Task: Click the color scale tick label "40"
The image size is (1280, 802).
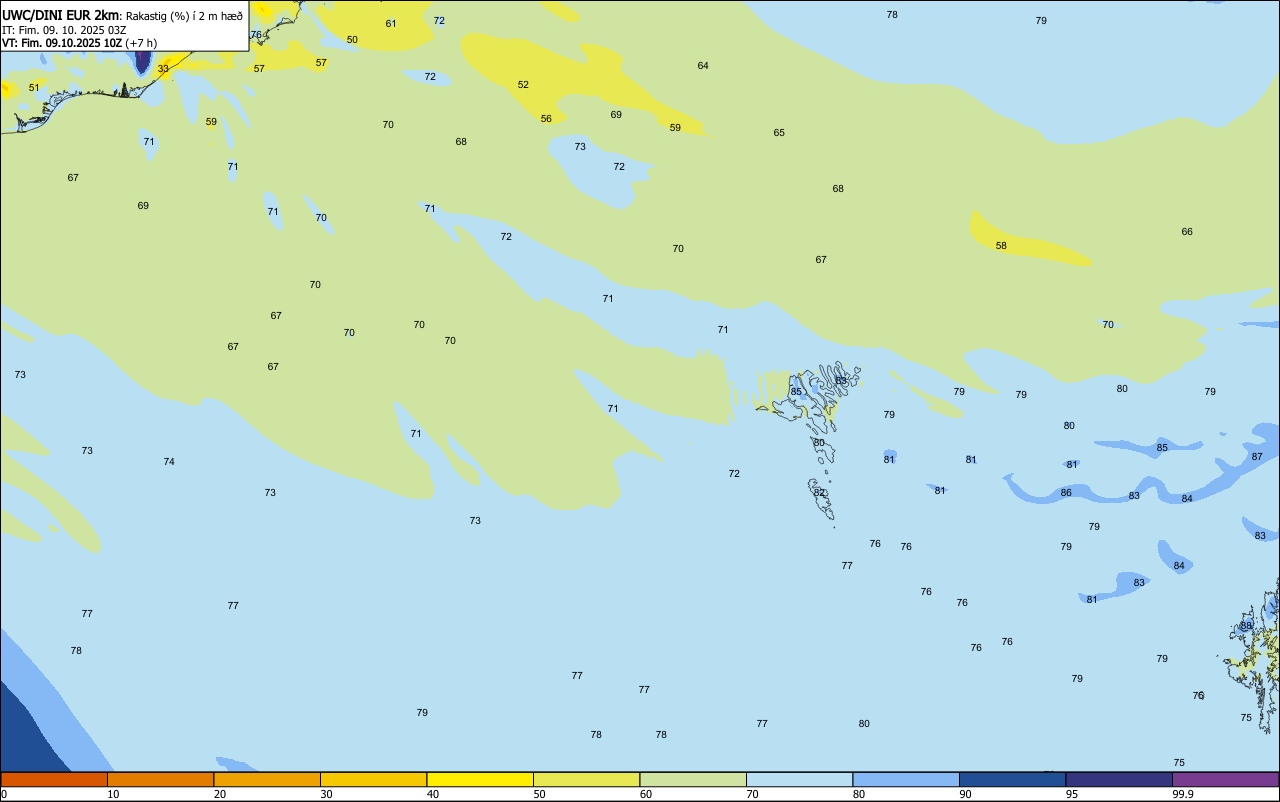Action: click(x=433, y=794)
